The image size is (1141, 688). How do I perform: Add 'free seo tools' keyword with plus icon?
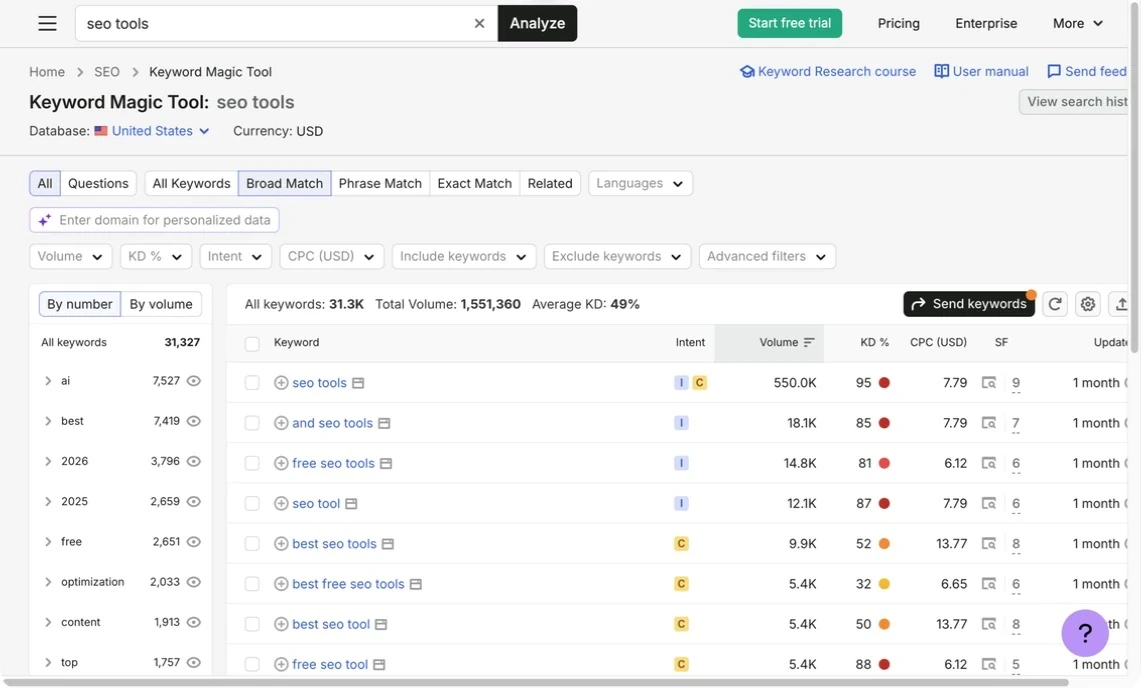281,463
